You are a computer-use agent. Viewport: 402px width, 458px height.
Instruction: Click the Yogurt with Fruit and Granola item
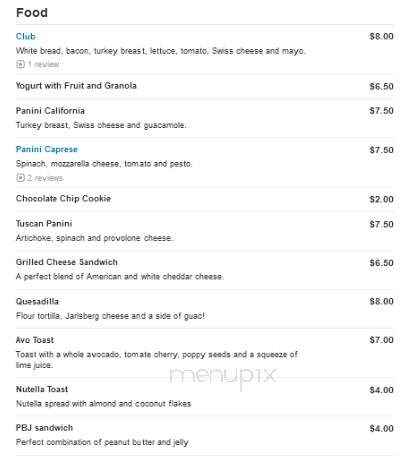coord(76,86)
